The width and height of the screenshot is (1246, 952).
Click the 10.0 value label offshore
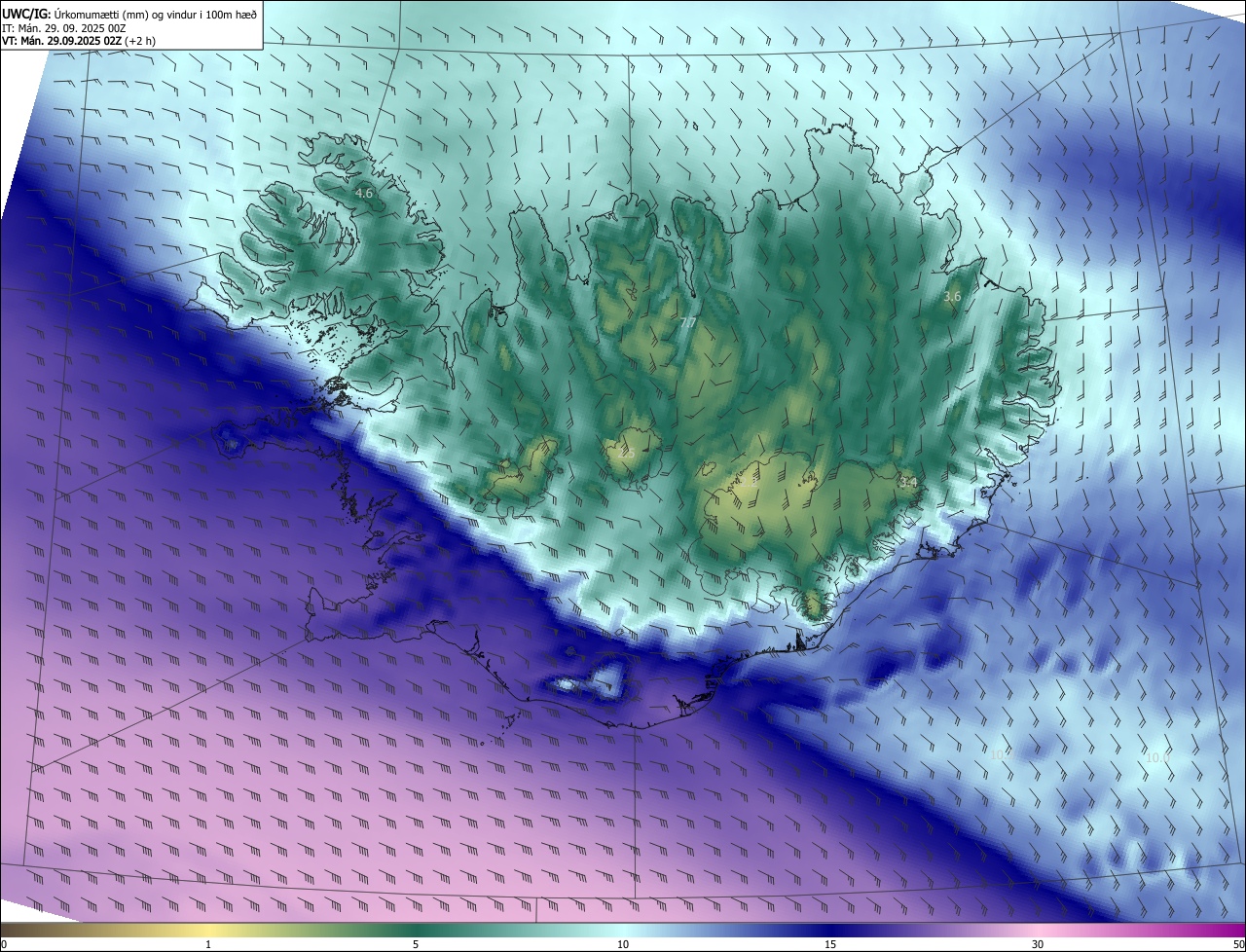[1156, 757]
